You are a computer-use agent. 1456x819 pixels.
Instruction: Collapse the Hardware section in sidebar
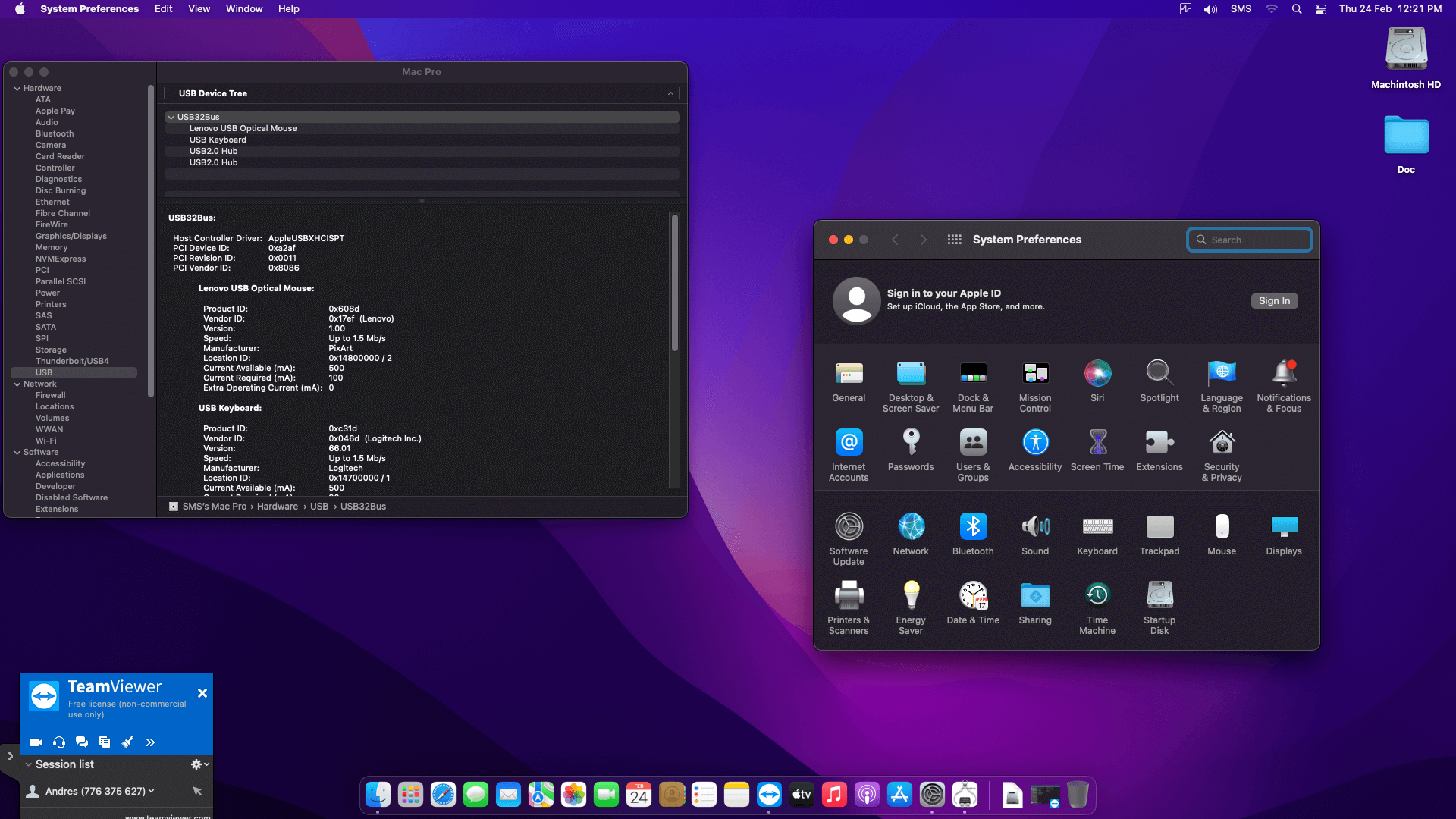click(x=17, y=89)
